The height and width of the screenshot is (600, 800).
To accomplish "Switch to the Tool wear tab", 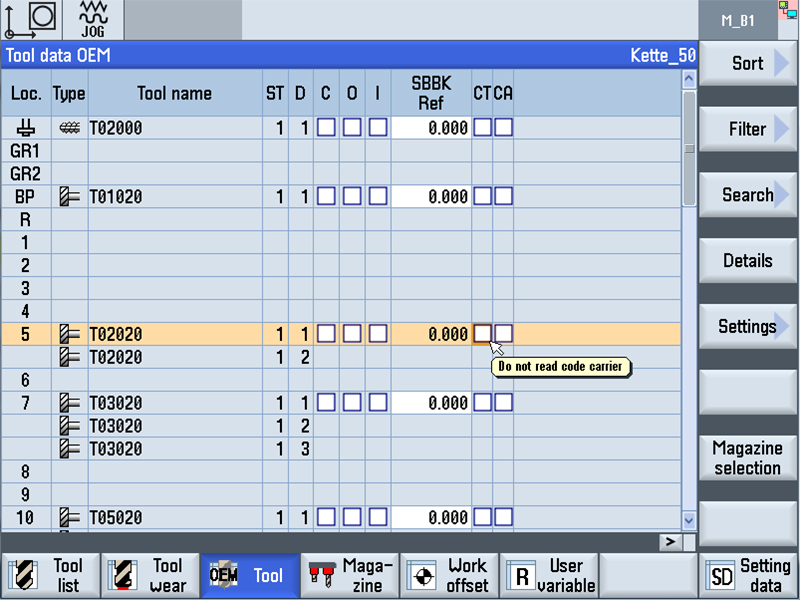I will click(150, 576).
